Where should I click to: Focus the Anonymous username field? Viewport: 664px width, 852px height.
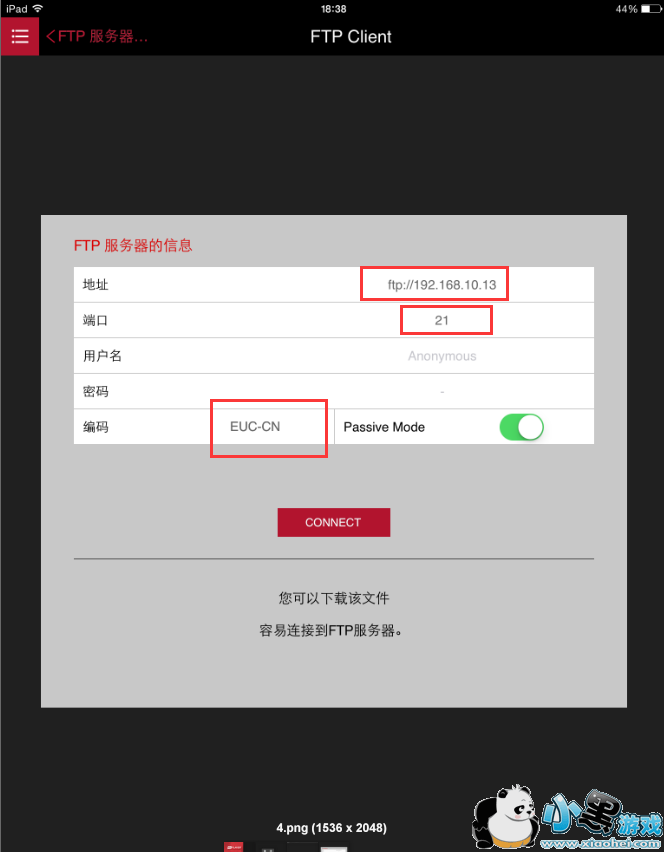click(x=442, y=356)
